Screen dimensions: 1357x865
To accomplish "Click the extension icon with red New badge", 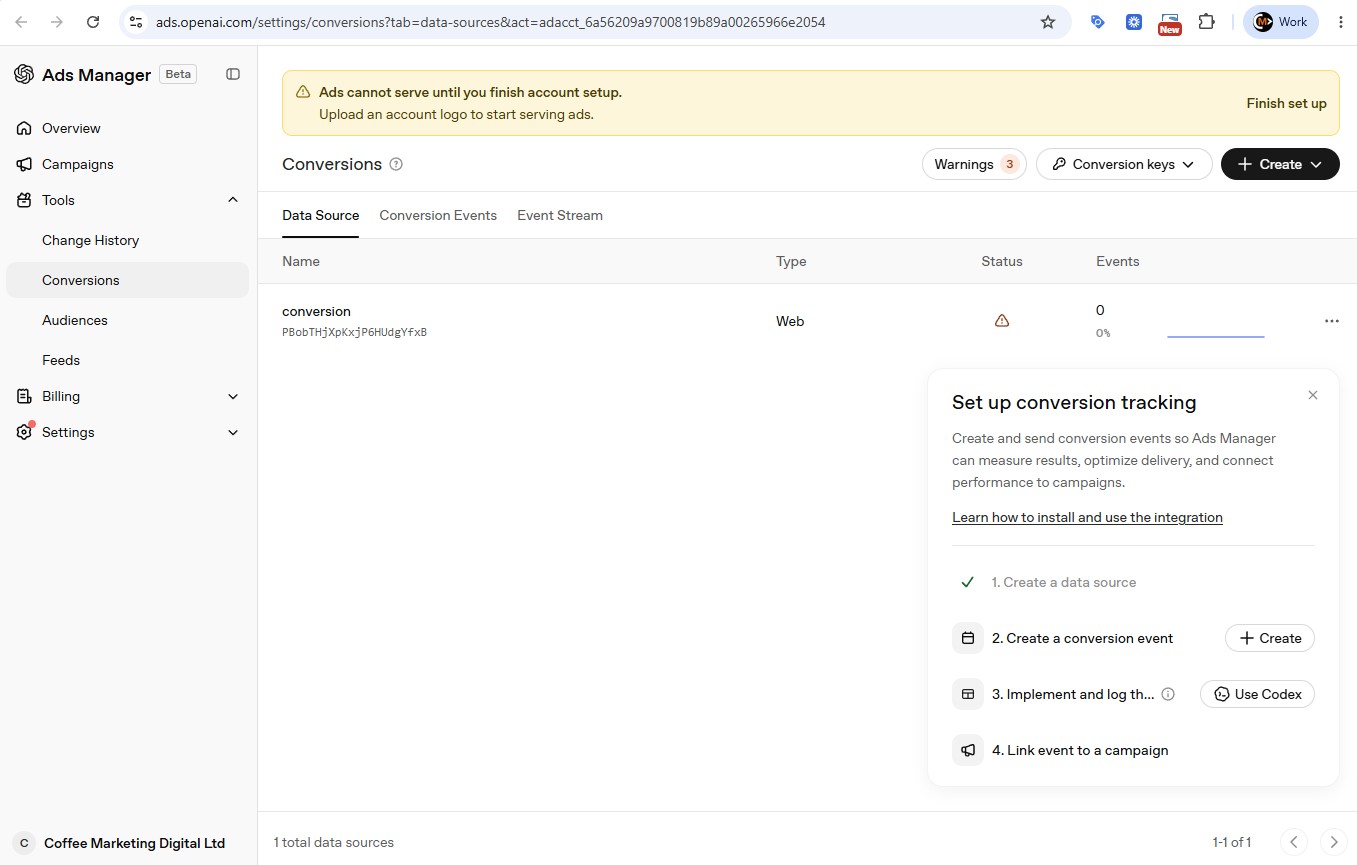I will tap(1169, 23).
